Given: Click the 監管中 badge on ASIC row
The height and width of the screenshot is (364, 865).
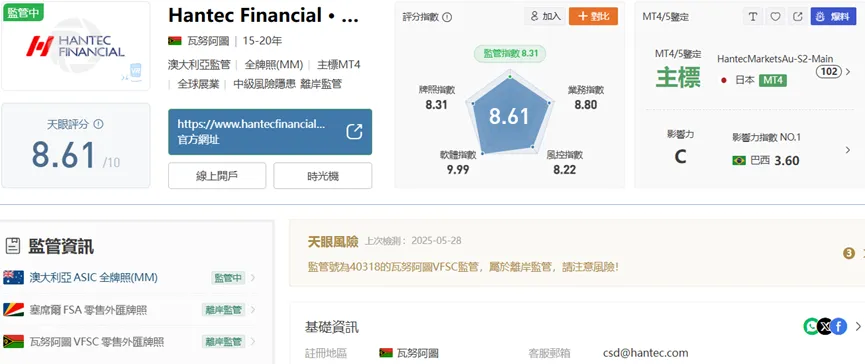Looking at the screenshot, I should pos(228,278).
